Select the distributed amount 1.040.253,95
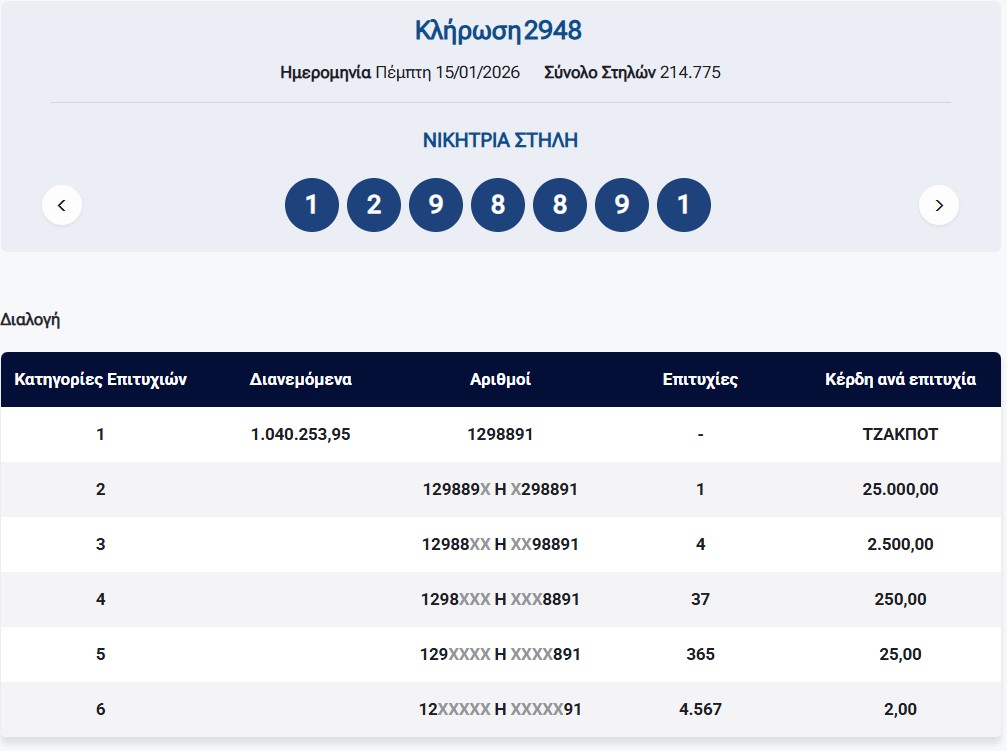The width and height of the screenshot is (1007, 751). coord(300,435)
